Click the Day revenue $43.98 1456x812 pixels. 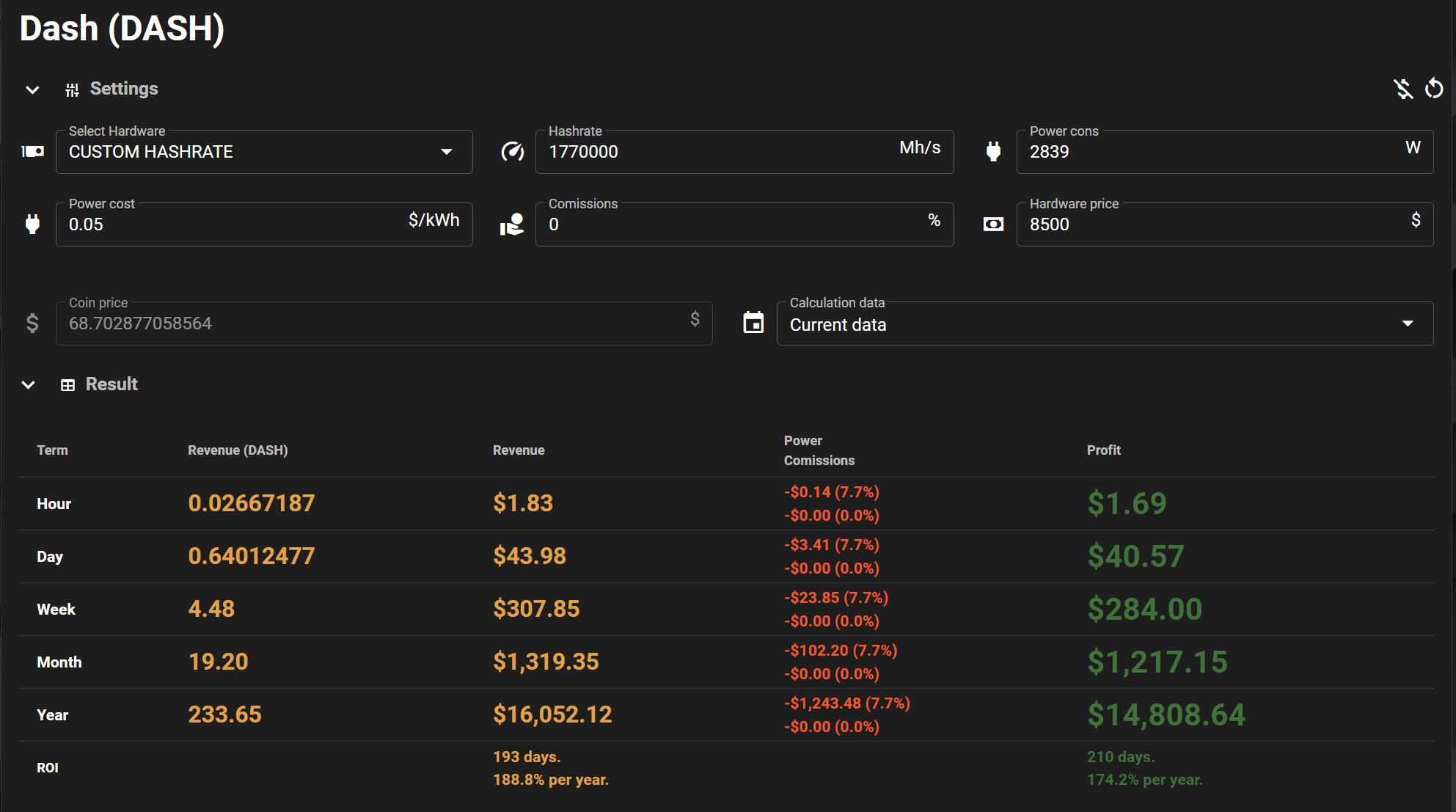pos(530,556)
